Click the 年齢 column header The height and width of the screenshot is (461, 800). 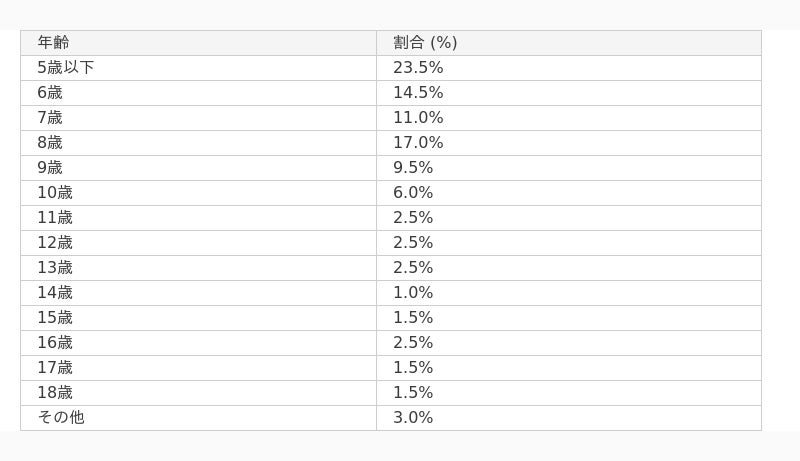[53, 43]
